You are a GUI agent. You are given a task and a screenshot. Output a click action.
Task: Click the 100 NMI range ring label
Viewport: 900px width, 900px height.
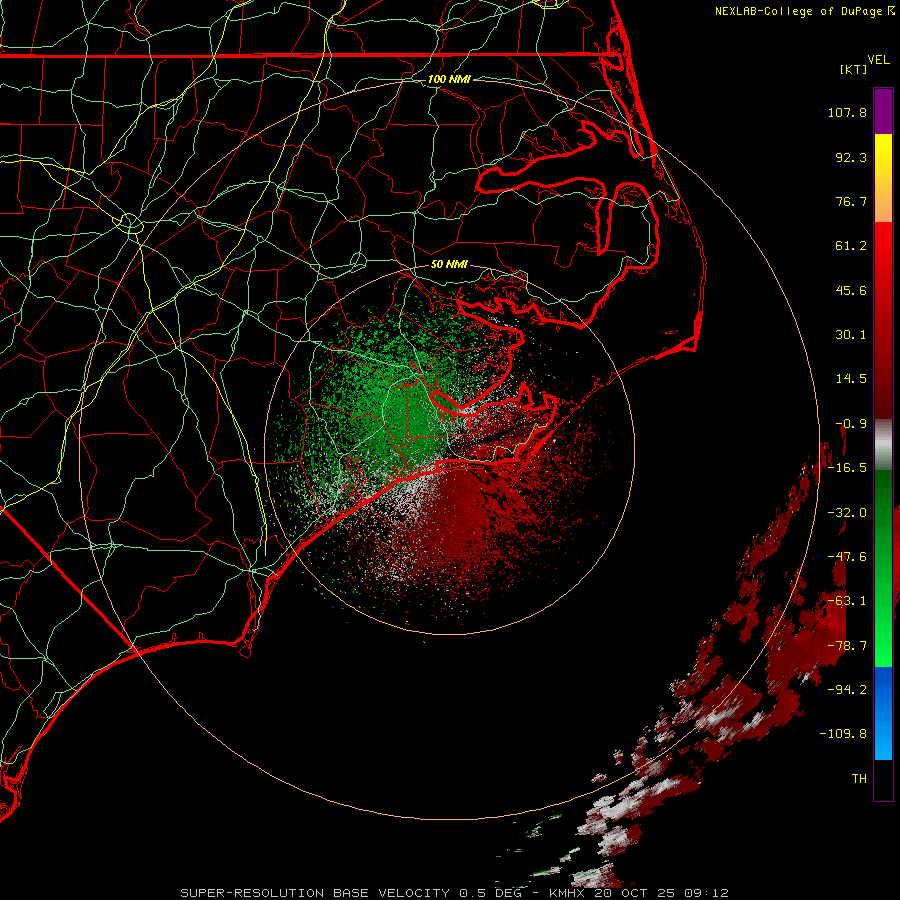(449, 79)
